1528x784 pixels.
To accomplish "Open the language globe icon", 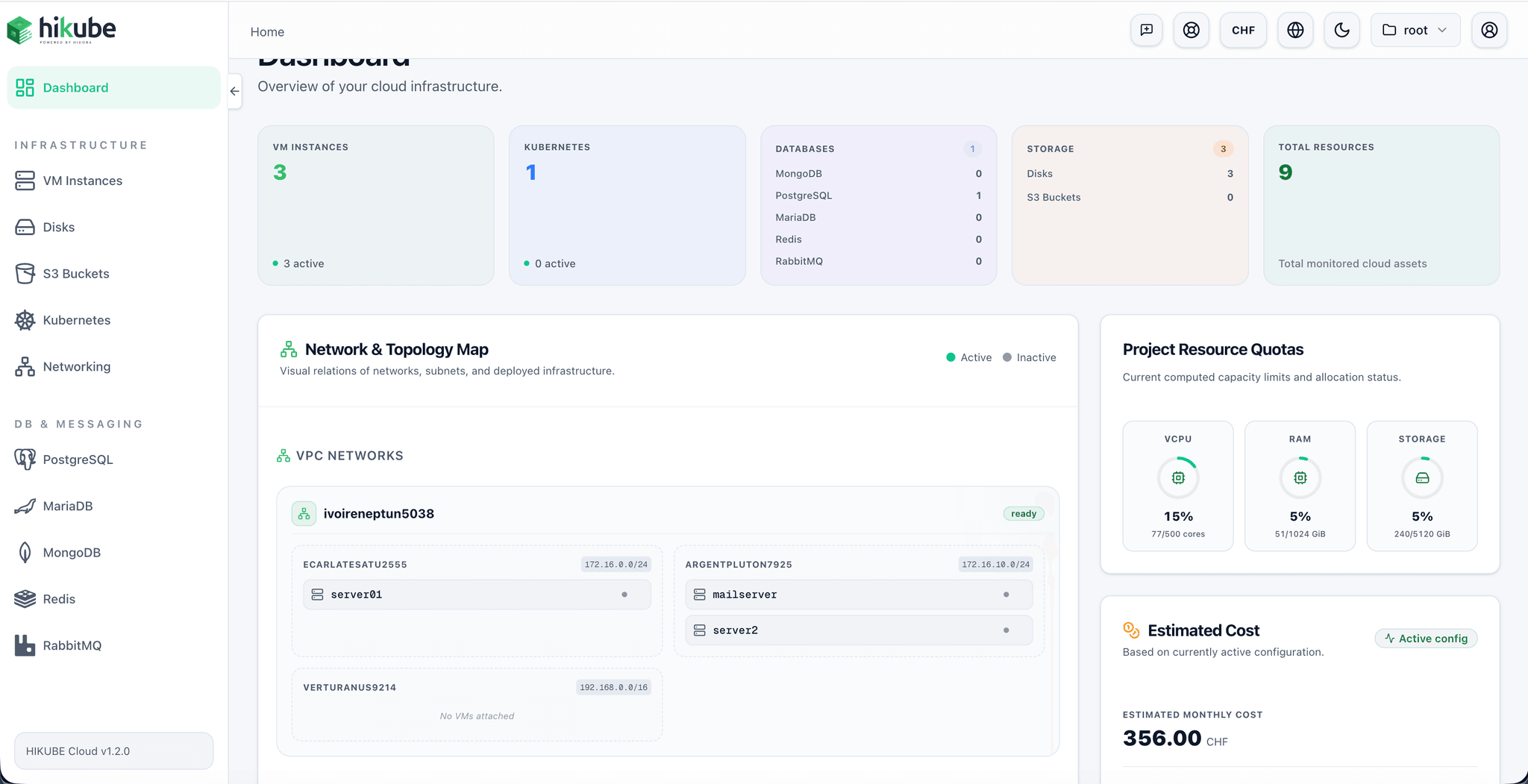I will [x=1295, y=30].
